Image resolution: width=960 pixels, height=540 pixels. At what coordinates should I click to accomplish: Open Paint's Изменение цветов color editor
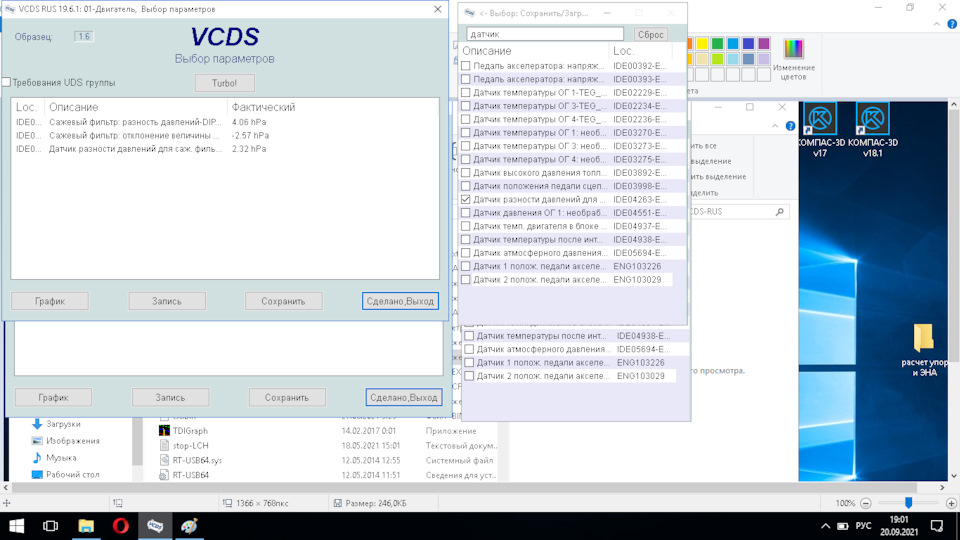tap(793, 60)
